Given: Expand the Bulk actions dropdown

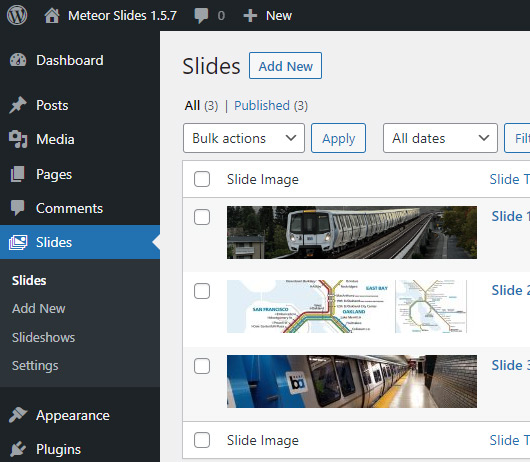Looking at the screenshot, I should coord(244,138).
